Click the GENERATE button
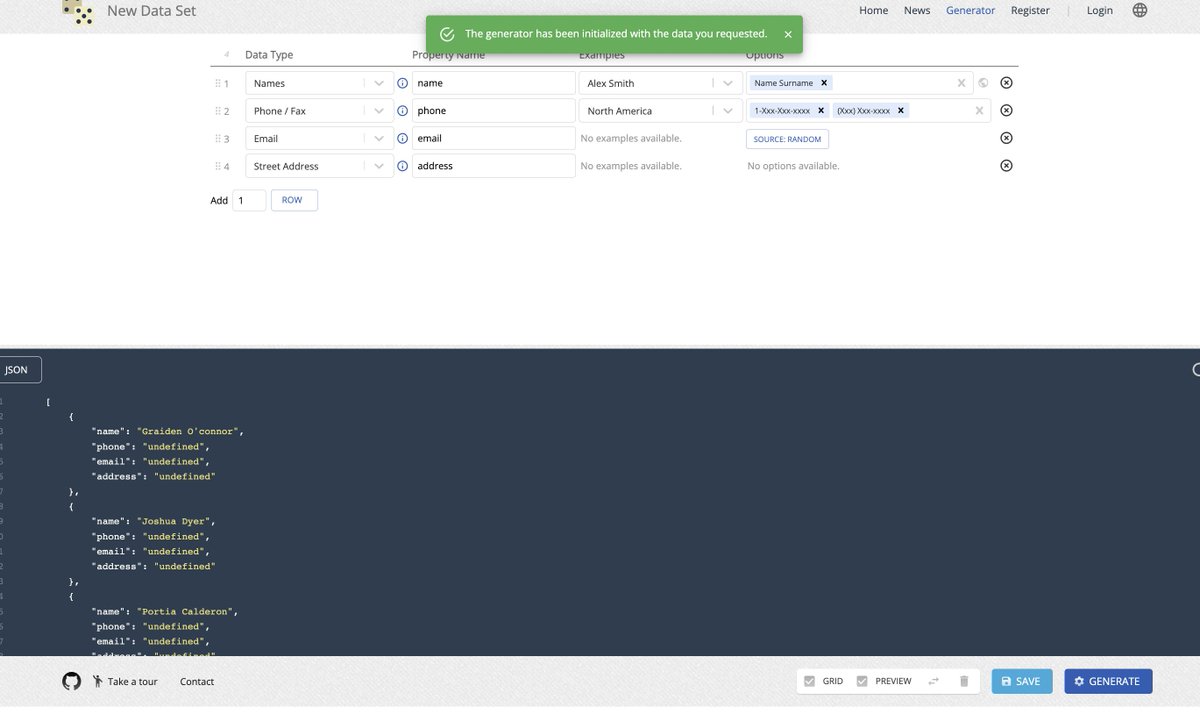The image size is (1200, 714). [1108, 681]
